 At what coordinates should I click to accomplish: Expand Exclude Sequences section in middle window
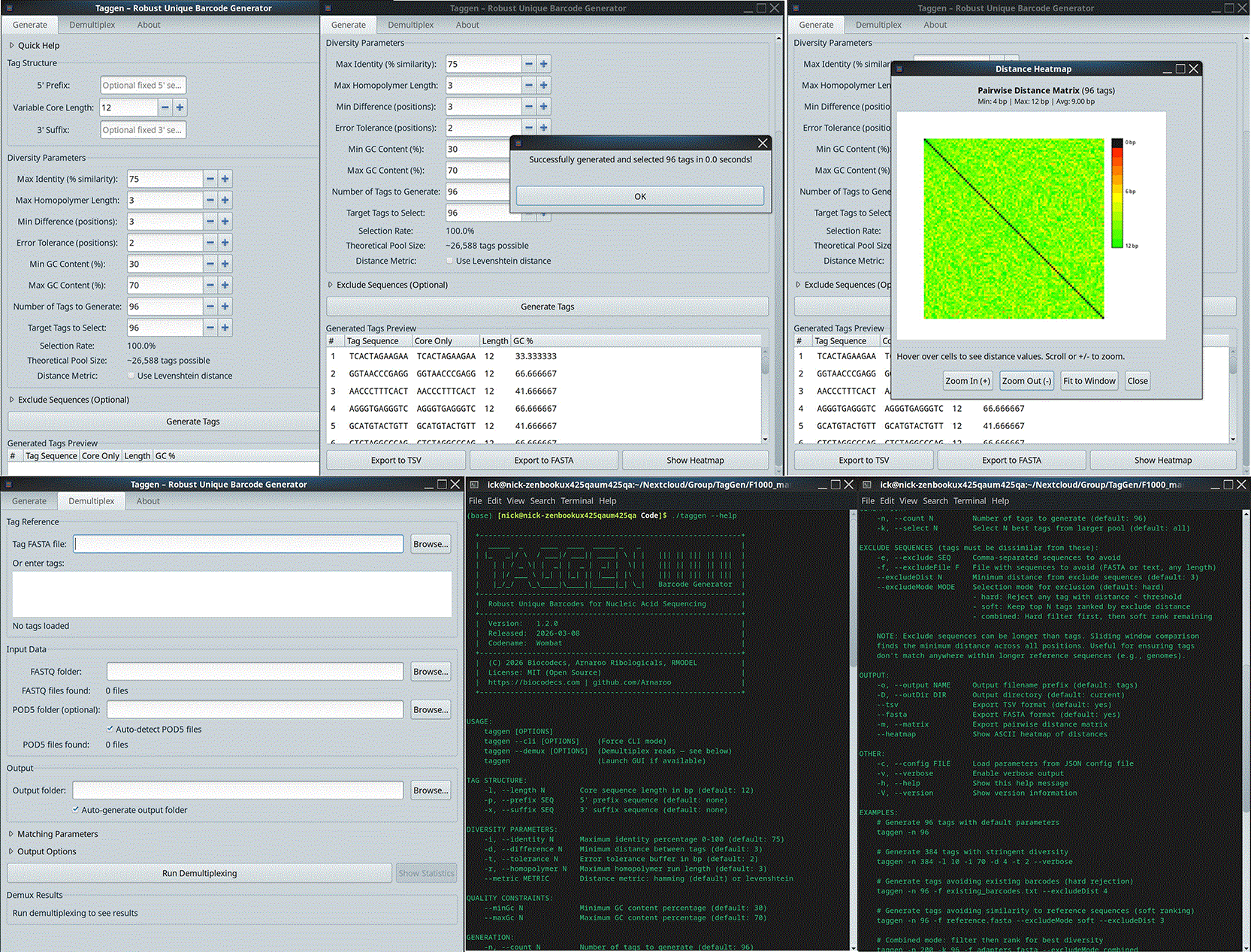(x=388, y=285)
